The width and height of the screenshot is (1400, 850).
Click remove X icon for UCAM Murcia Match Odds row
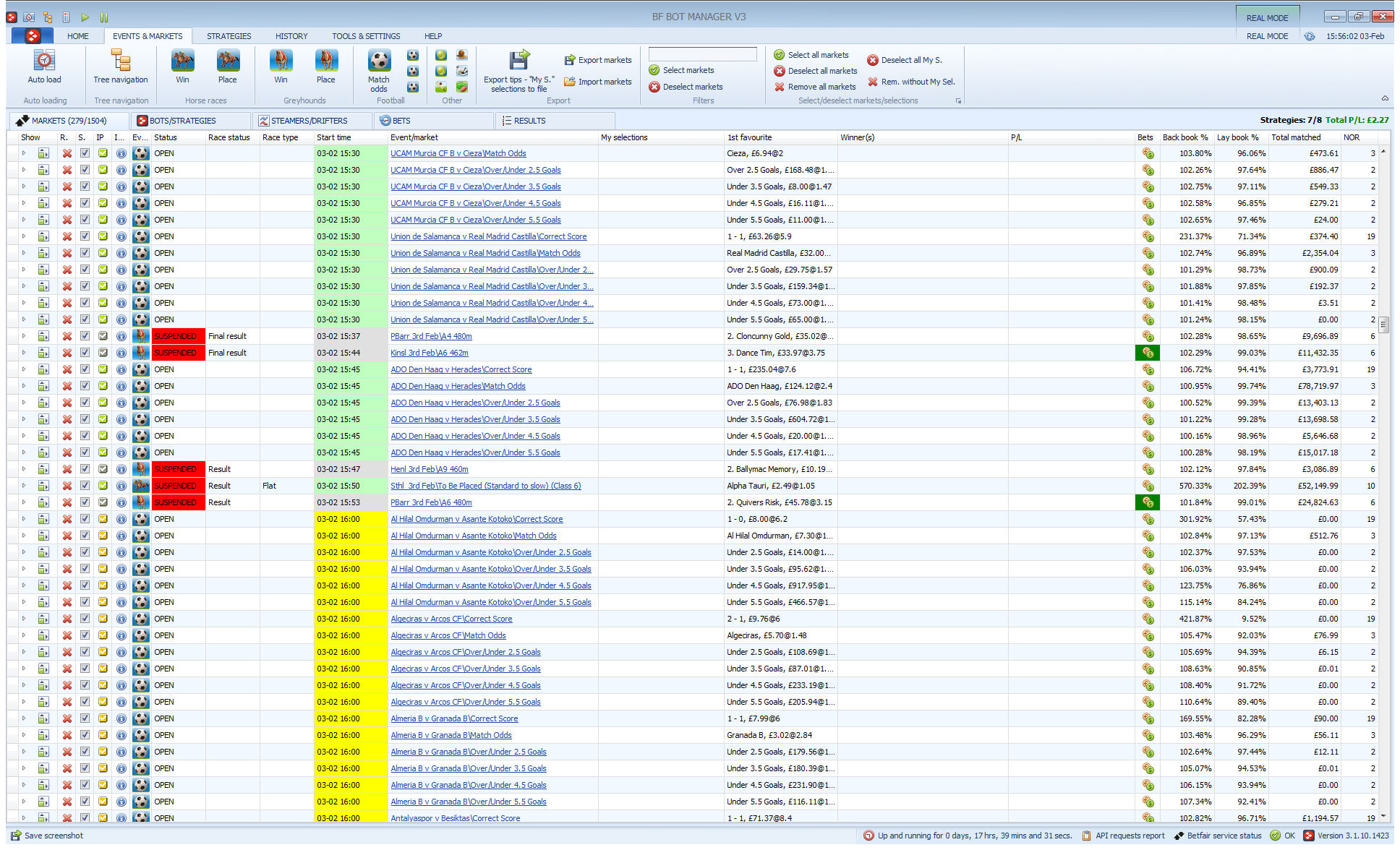pos(67,153)
